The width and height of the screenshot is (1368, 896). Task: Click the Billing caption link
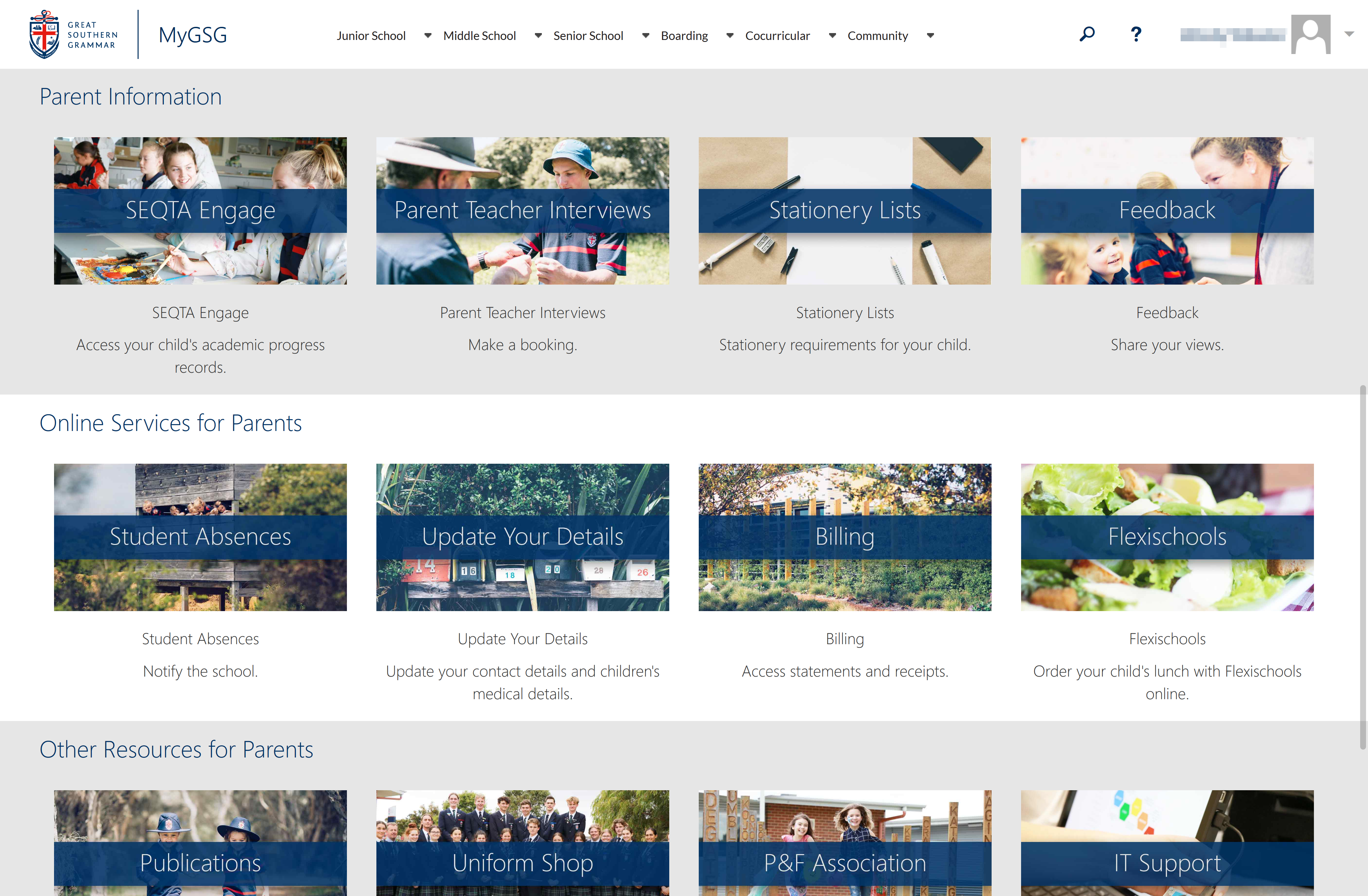tap(845, 639)
